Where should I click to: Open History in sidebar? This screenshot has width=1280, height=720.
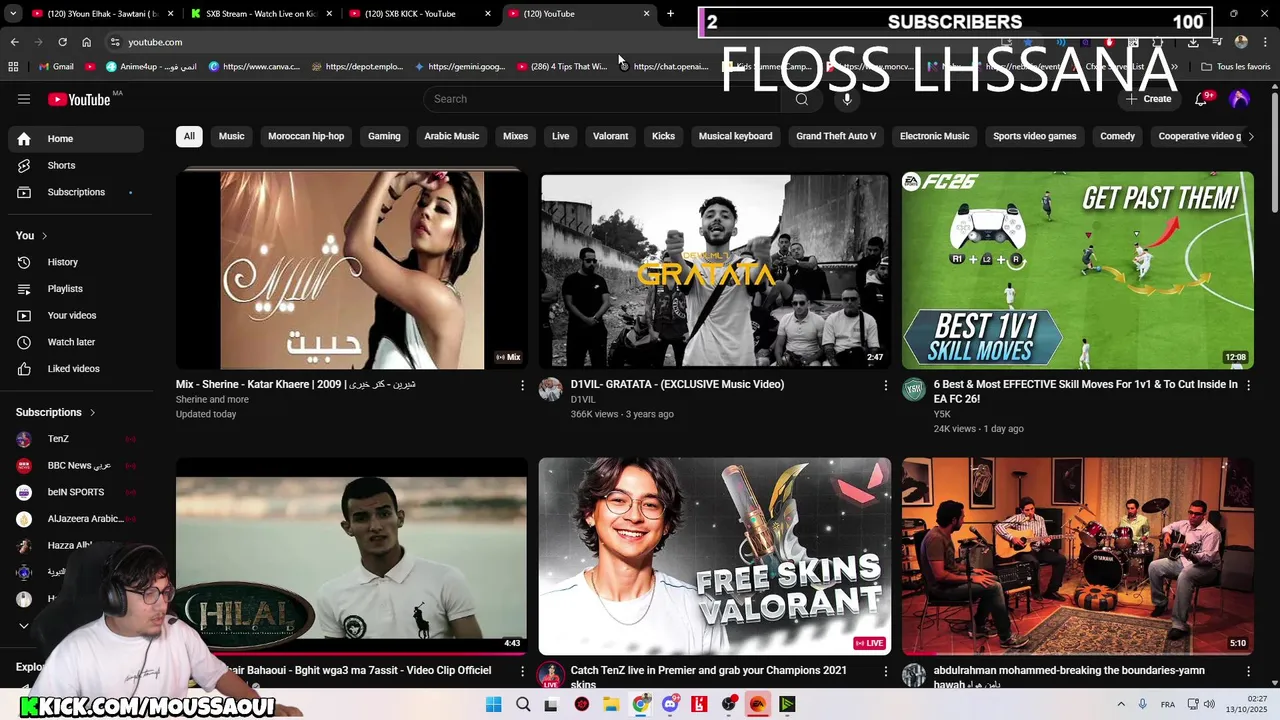pyautogui.click(x=76, y=262)
